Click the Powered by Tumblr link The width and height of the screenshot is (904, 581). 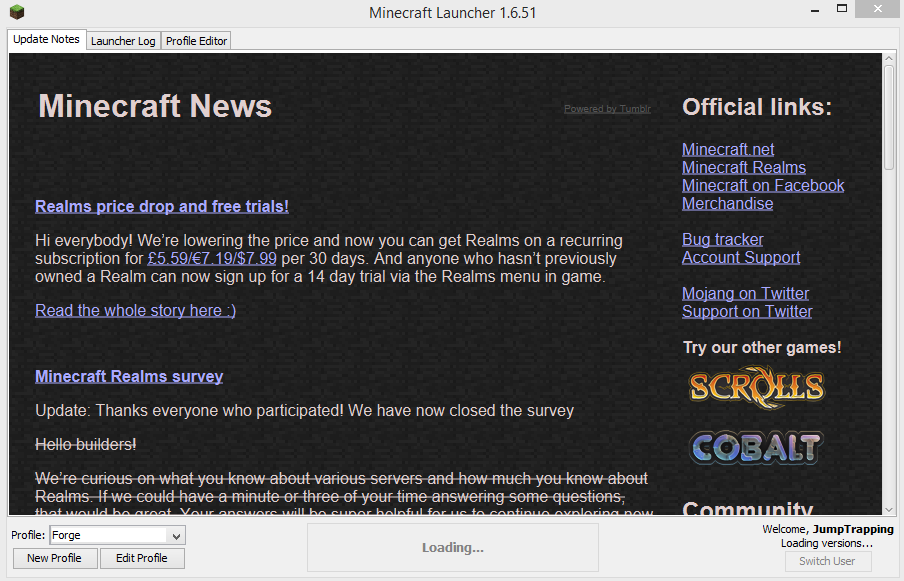point(607,109)
